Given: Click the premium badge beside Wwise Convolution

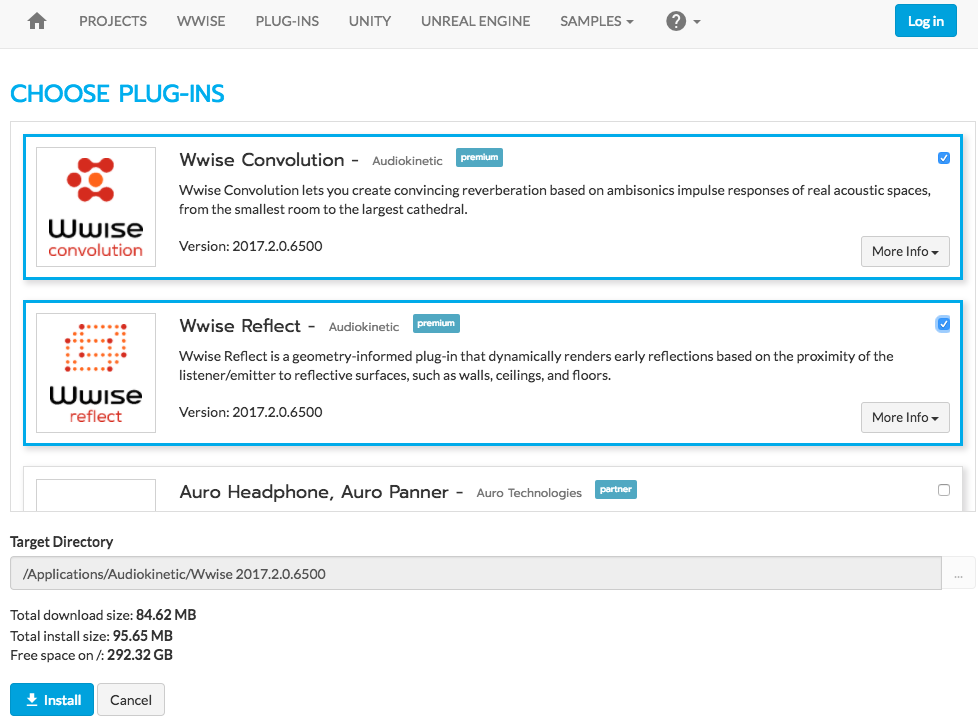Looking at the screenshot, I should pyautogui.click(x=479, y=157).
